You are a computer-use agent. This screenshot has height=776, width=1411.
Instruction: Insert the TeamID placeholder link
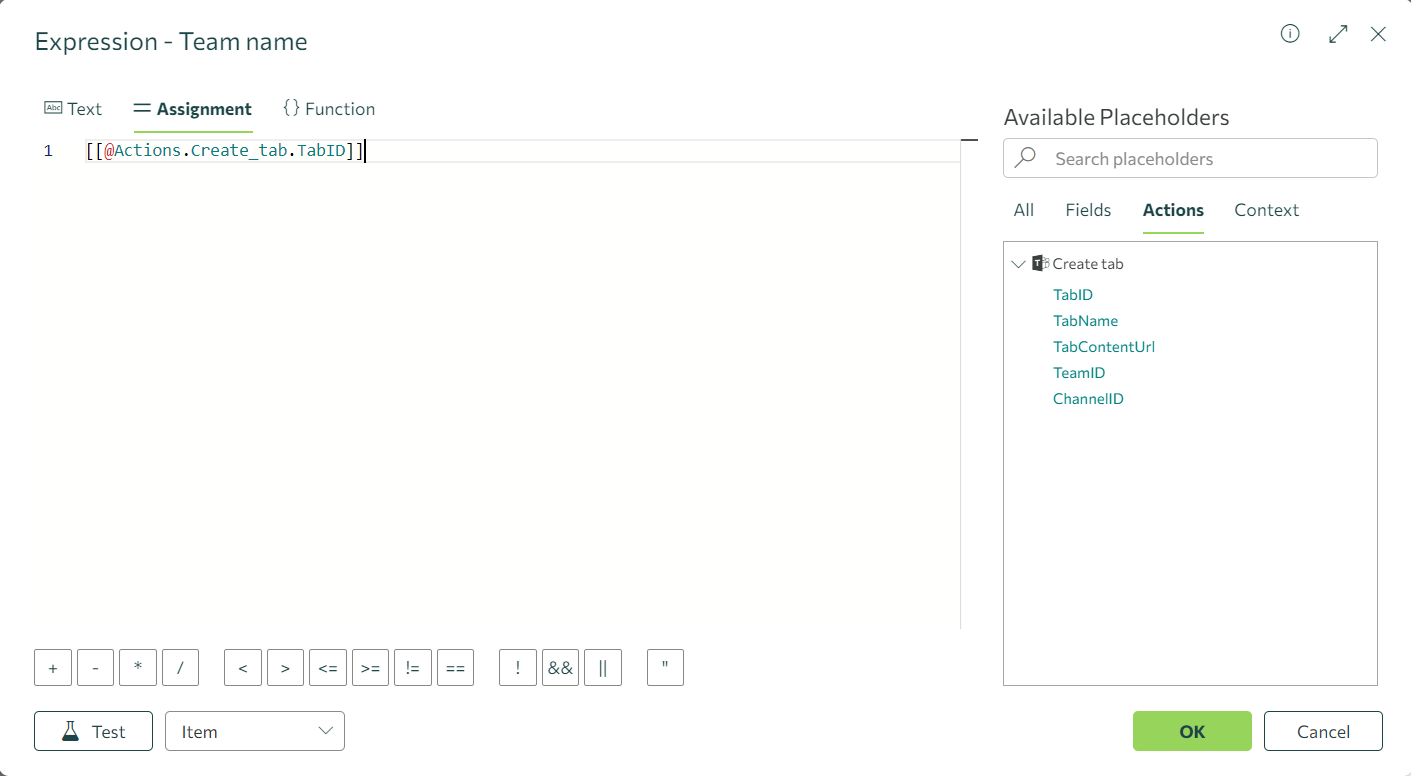point(1079,372)
